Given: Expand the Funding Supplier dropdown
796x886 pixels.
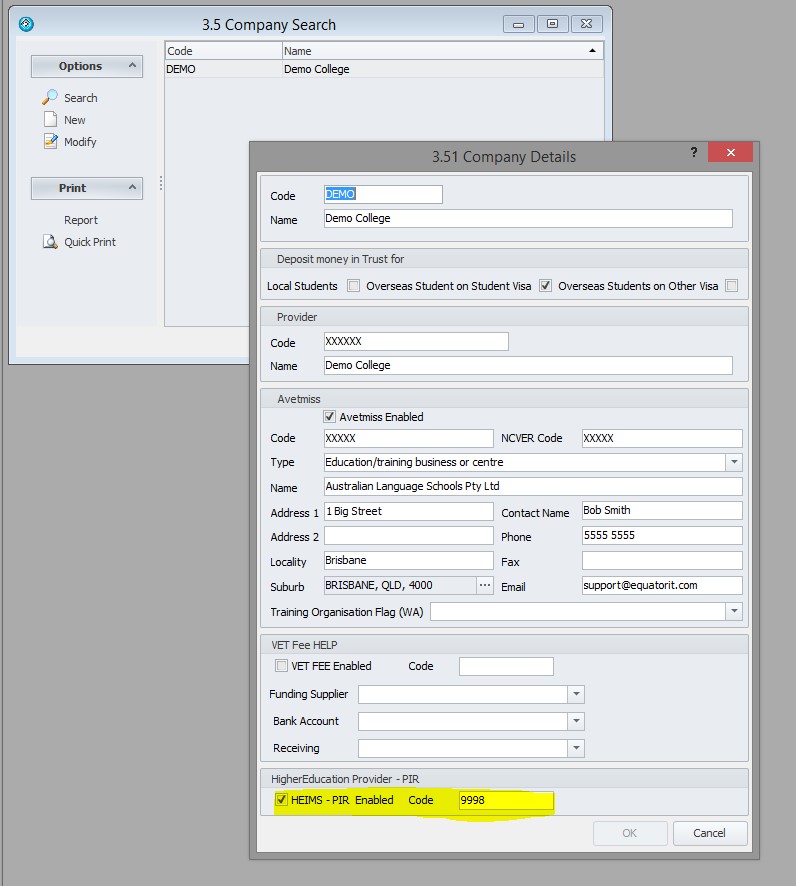Looking at the screenshot, I should coord(576,694).
